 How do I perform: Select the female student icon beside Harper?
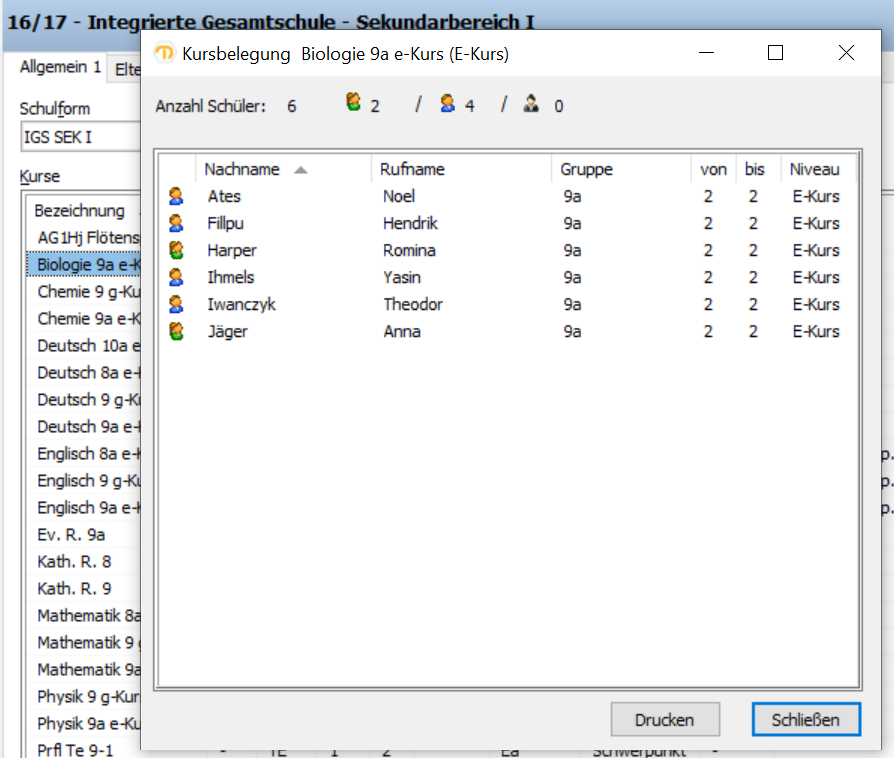(176, 251)
